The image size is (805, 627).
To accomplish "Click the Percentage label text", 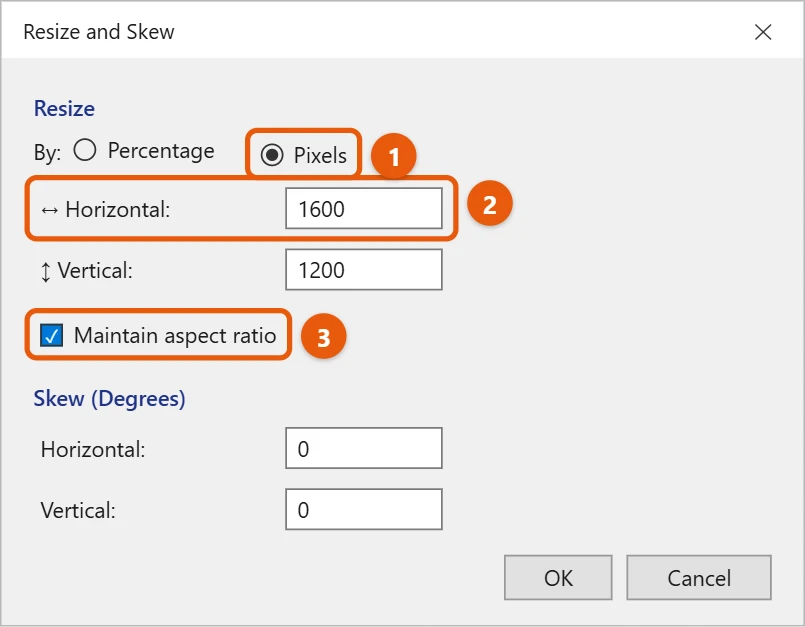I will pyautogui.click(x=161, y=151).
